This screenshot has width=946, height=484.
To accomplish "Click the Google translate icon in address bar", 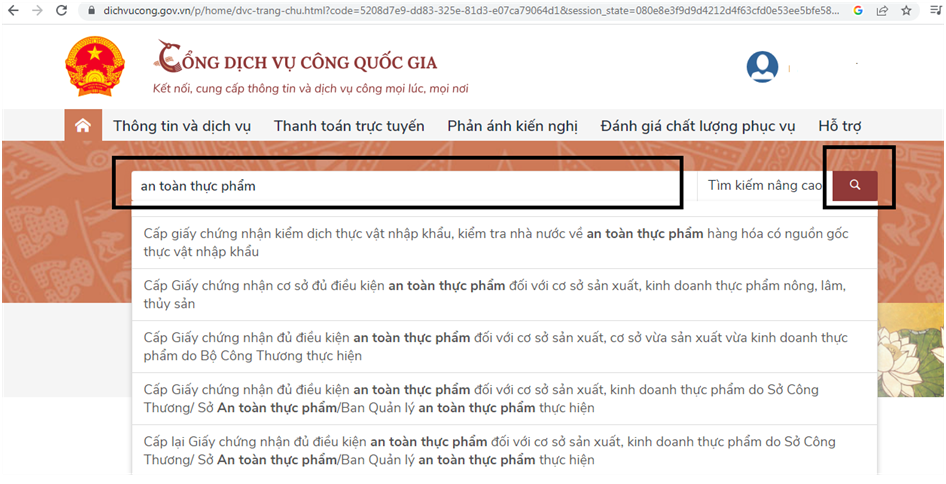I will [858, 10].
